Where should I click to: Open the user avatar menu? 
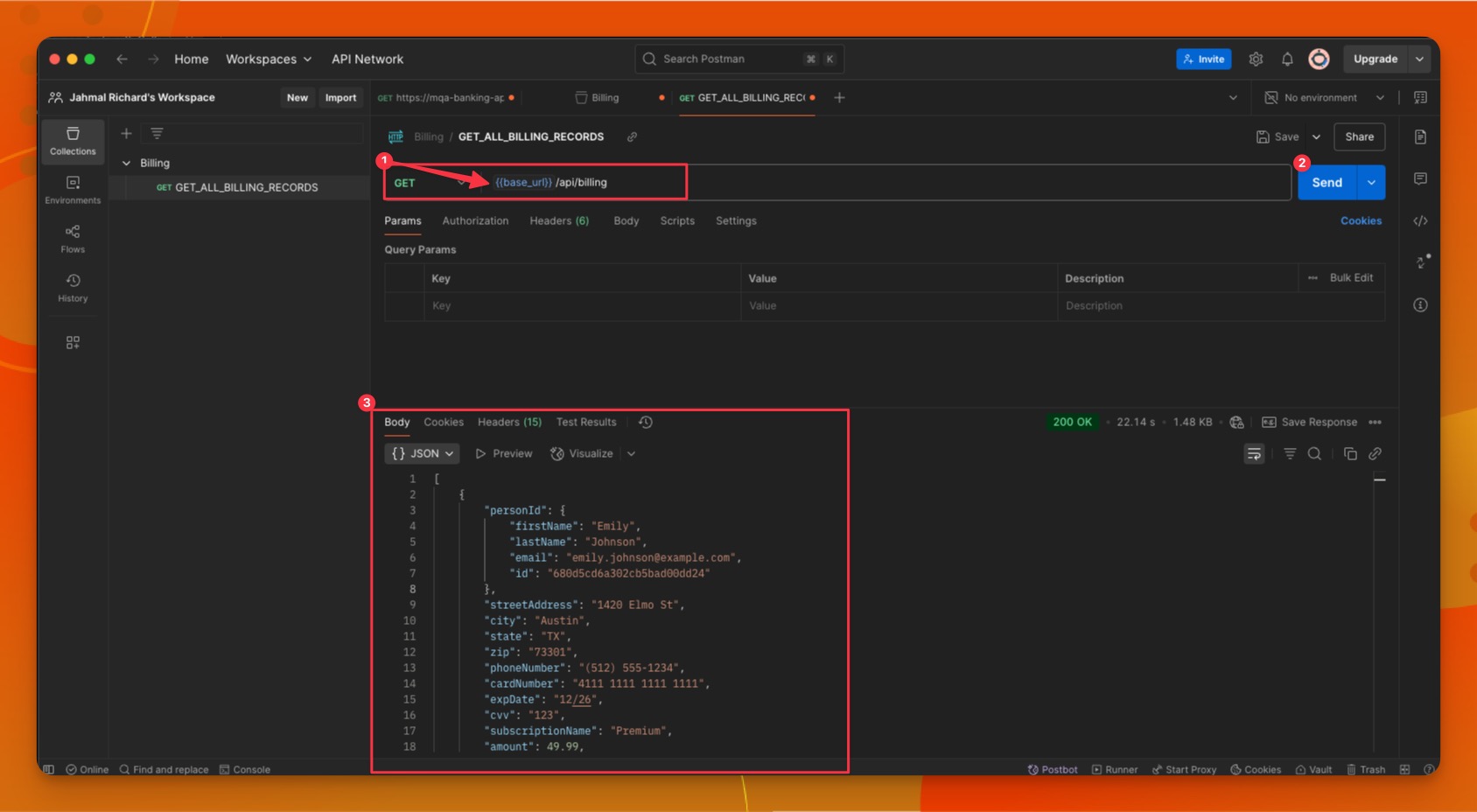[1319, 59]
